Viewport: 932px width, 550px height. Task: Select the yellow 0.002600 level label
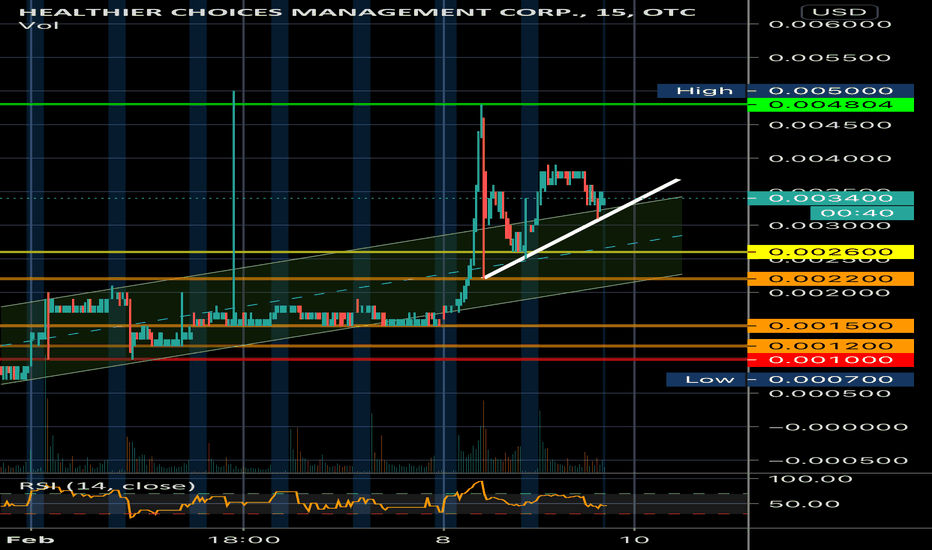[830, 252]
